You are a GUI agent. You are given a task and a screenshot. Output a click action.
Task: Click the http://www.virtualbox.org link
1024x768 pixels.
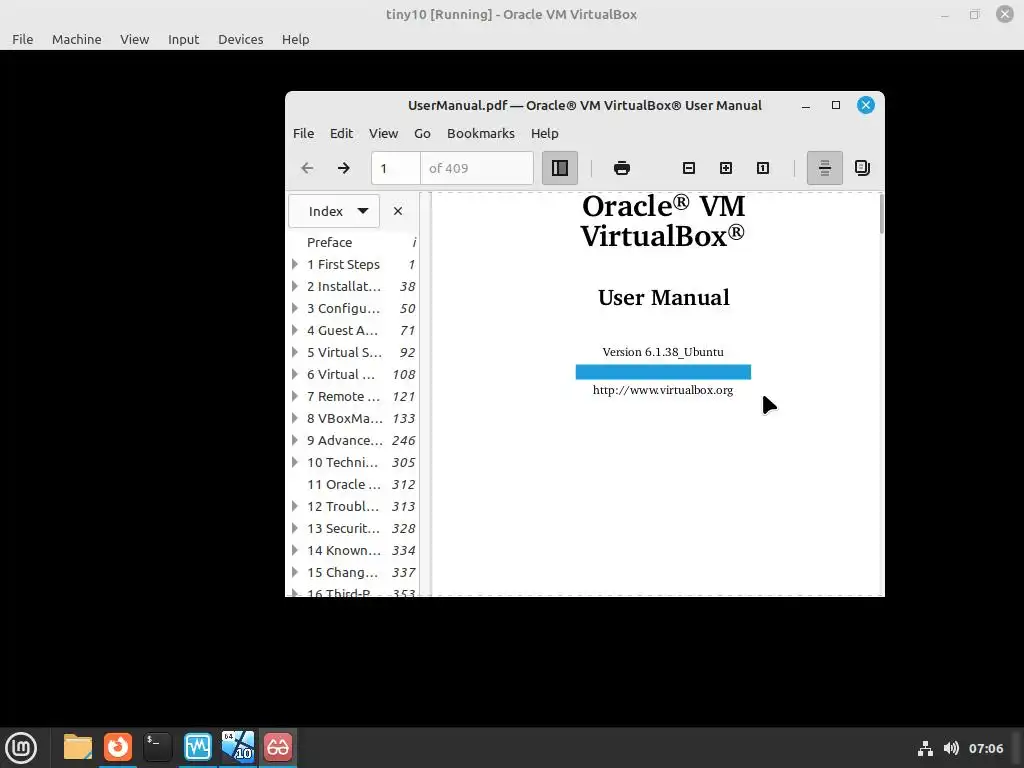(663, 390)
